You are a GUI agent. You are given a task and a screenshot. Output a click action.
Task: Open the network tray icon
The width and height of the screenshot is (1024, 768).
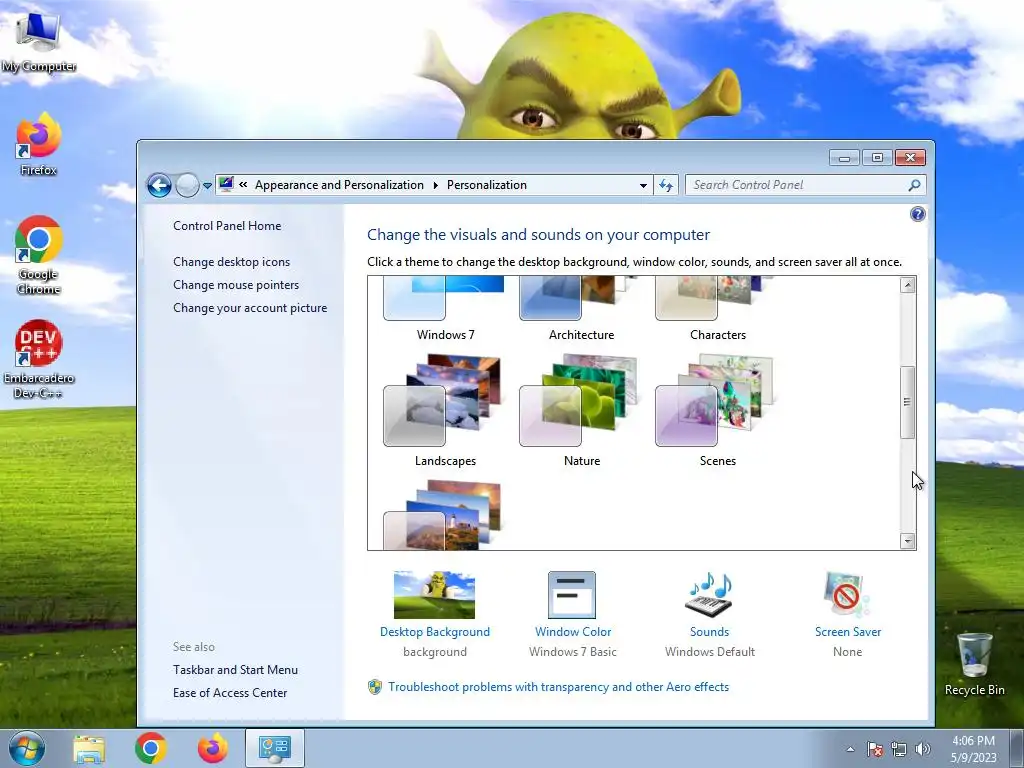pyautogui.click(x=899, y=749)
